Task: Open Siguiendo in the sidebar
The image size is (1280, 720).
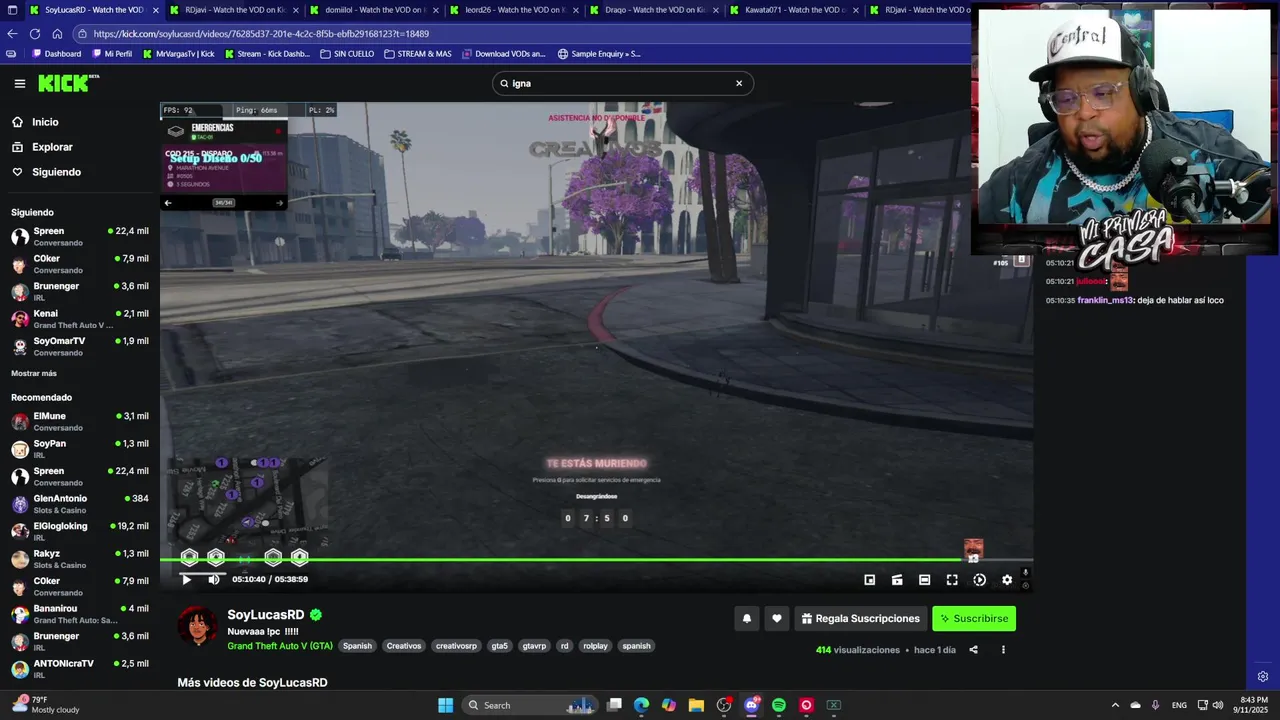Action: pos(56,172)
